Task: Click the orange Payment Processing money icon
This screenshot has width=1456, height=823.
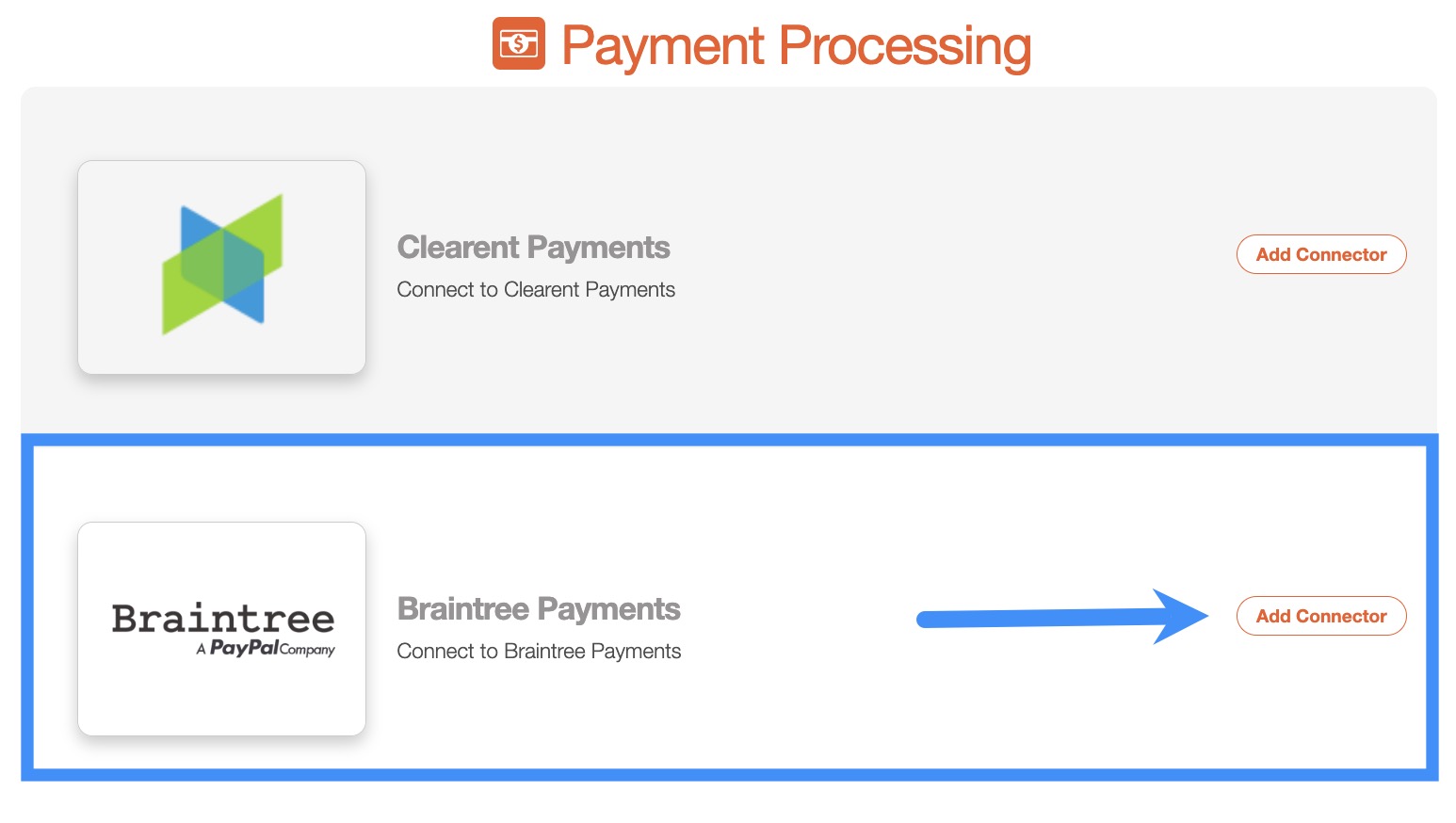Action: point(518,43)
